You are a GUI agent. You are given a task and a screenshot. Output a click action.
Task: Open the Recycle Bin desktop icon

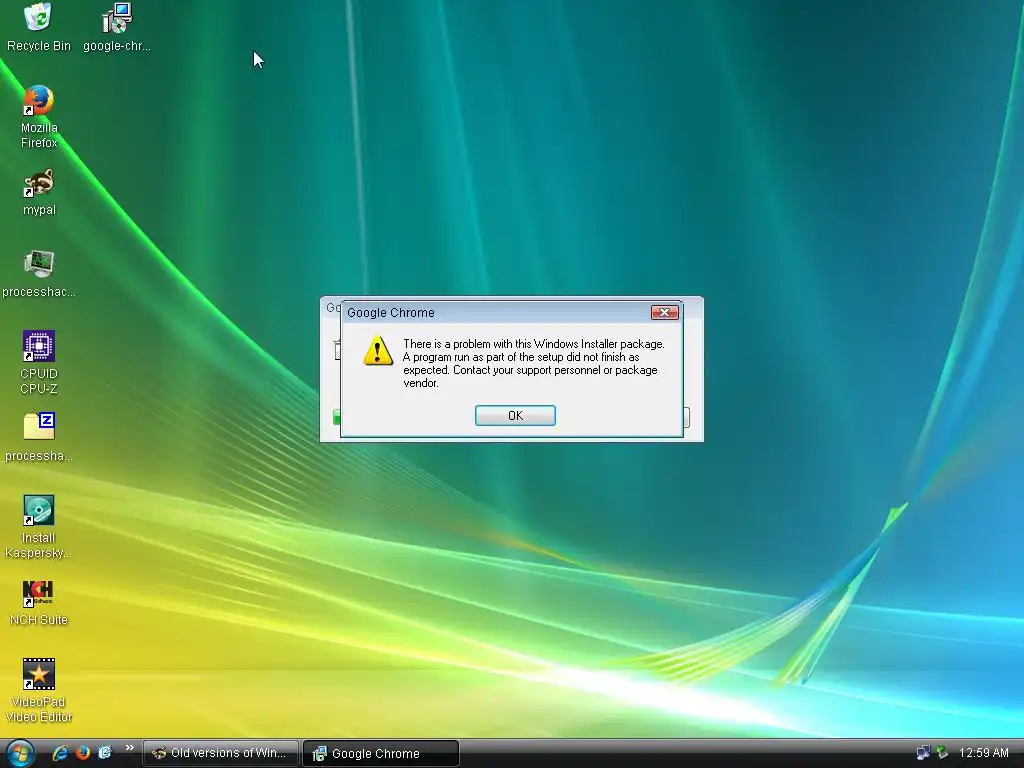point(39,27)
